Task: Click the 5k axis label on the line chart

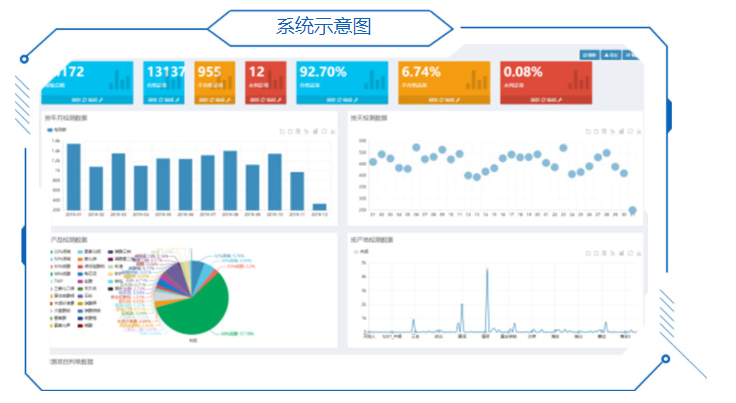Action: pos(363,263)
